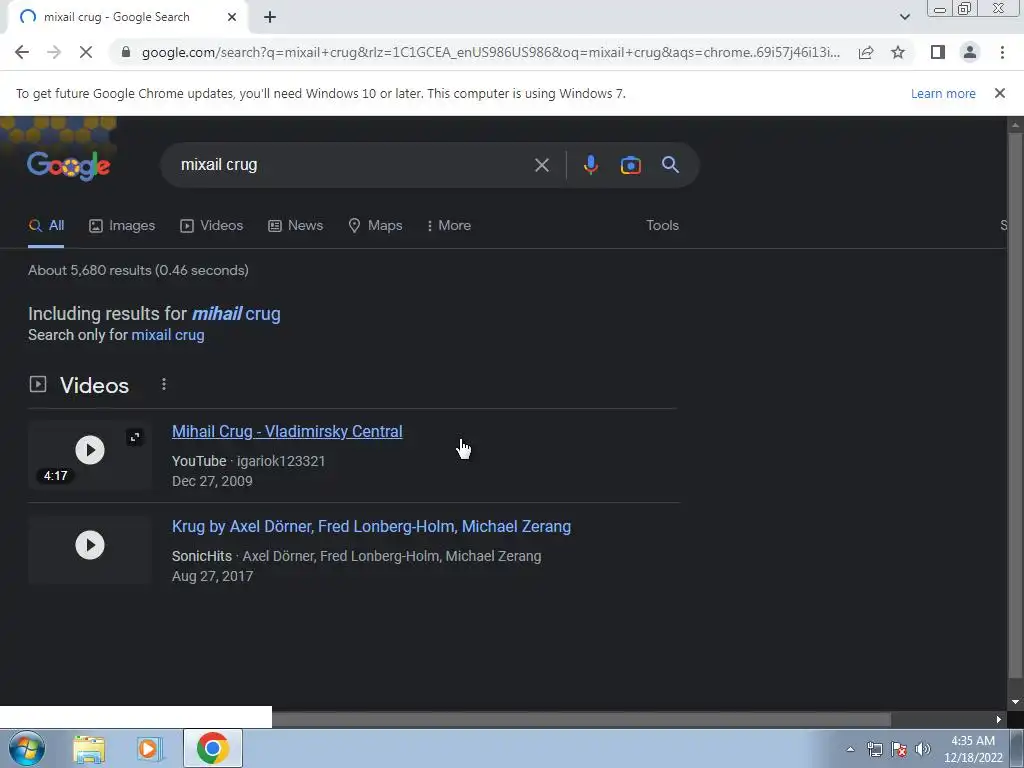This screenshot has width=1024, height=768.
Task: Close the mixail crug tab
Action: (232, 17)
